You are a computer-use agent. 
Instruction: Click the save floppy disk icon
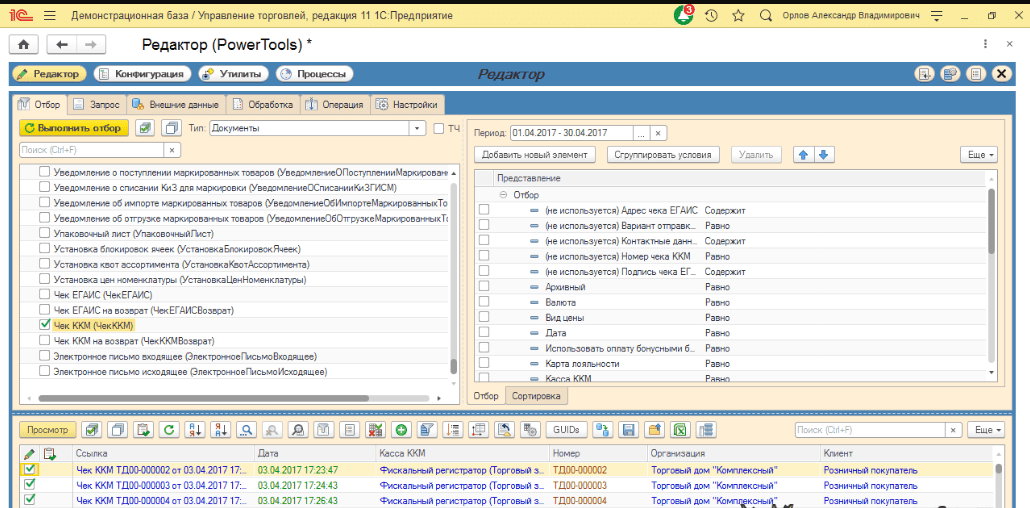[629, 430]
